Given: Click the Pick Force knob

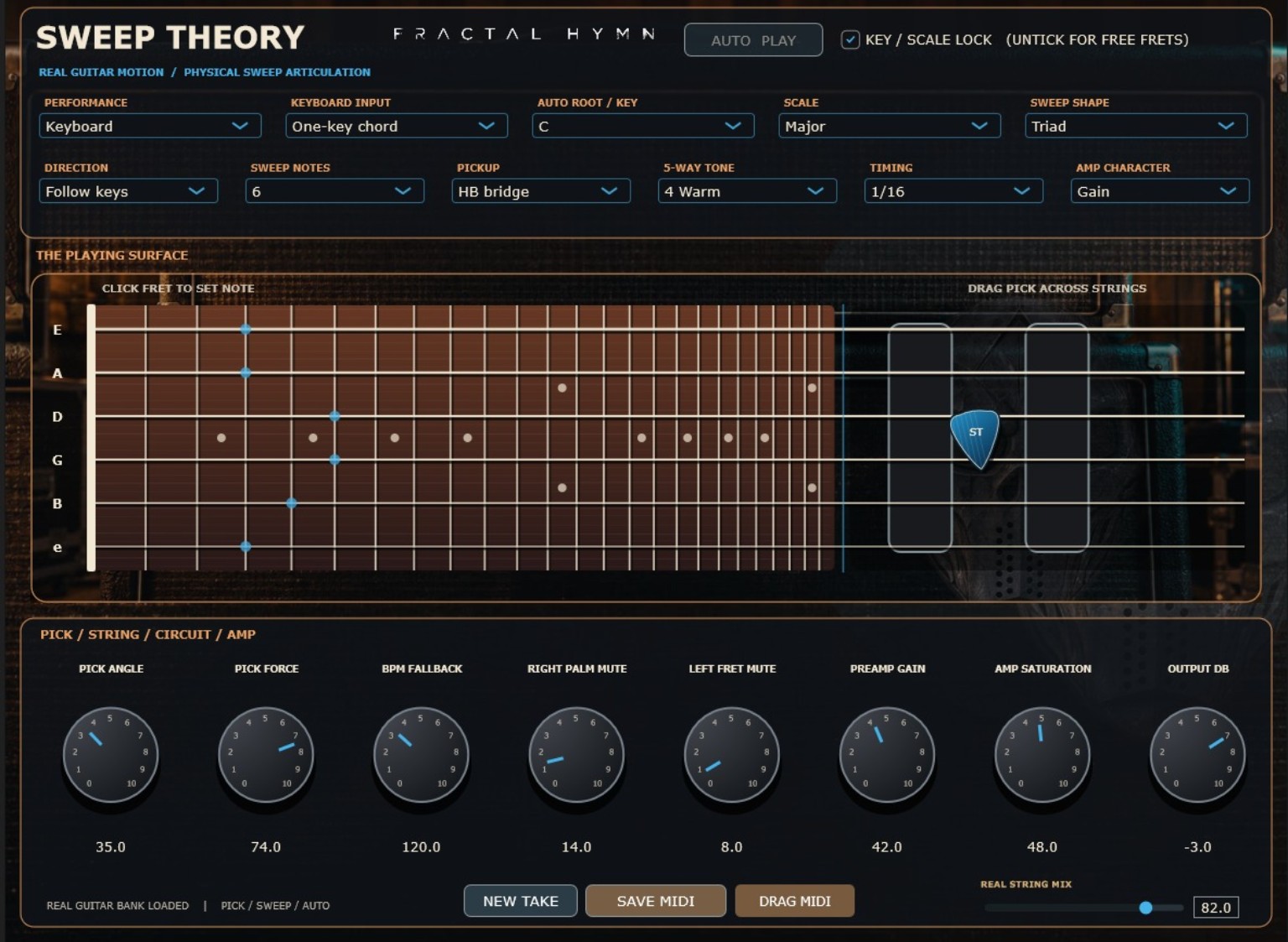Looking at the screenshot, I should [266, 754].
